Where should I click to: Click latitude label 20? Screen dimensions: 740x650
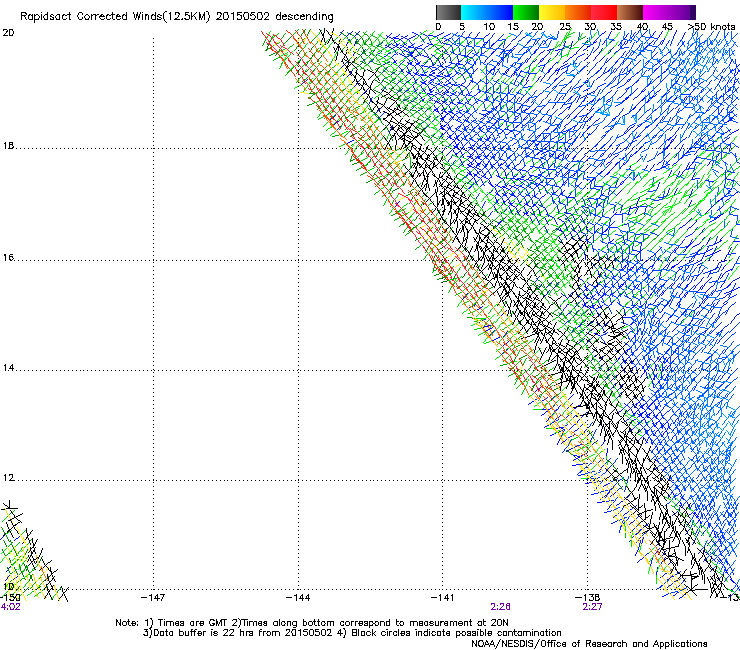[8, 33]
